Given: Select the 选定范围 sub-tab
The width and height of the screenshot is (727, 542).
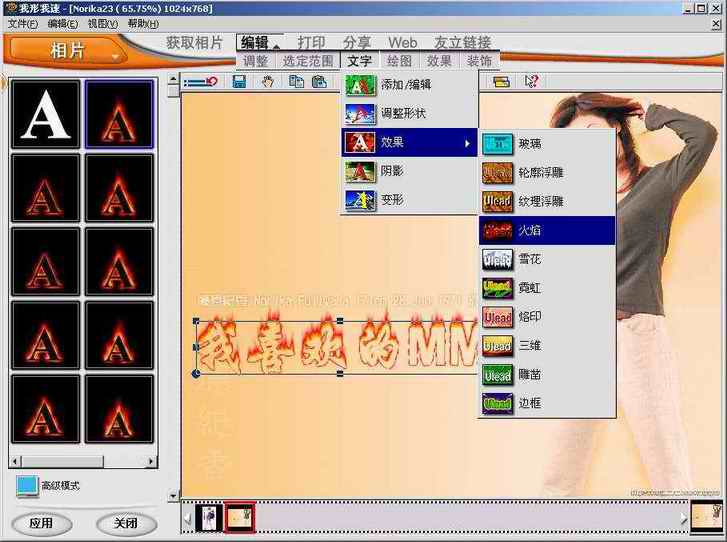Looking at the screenshot, I should 308,61.
